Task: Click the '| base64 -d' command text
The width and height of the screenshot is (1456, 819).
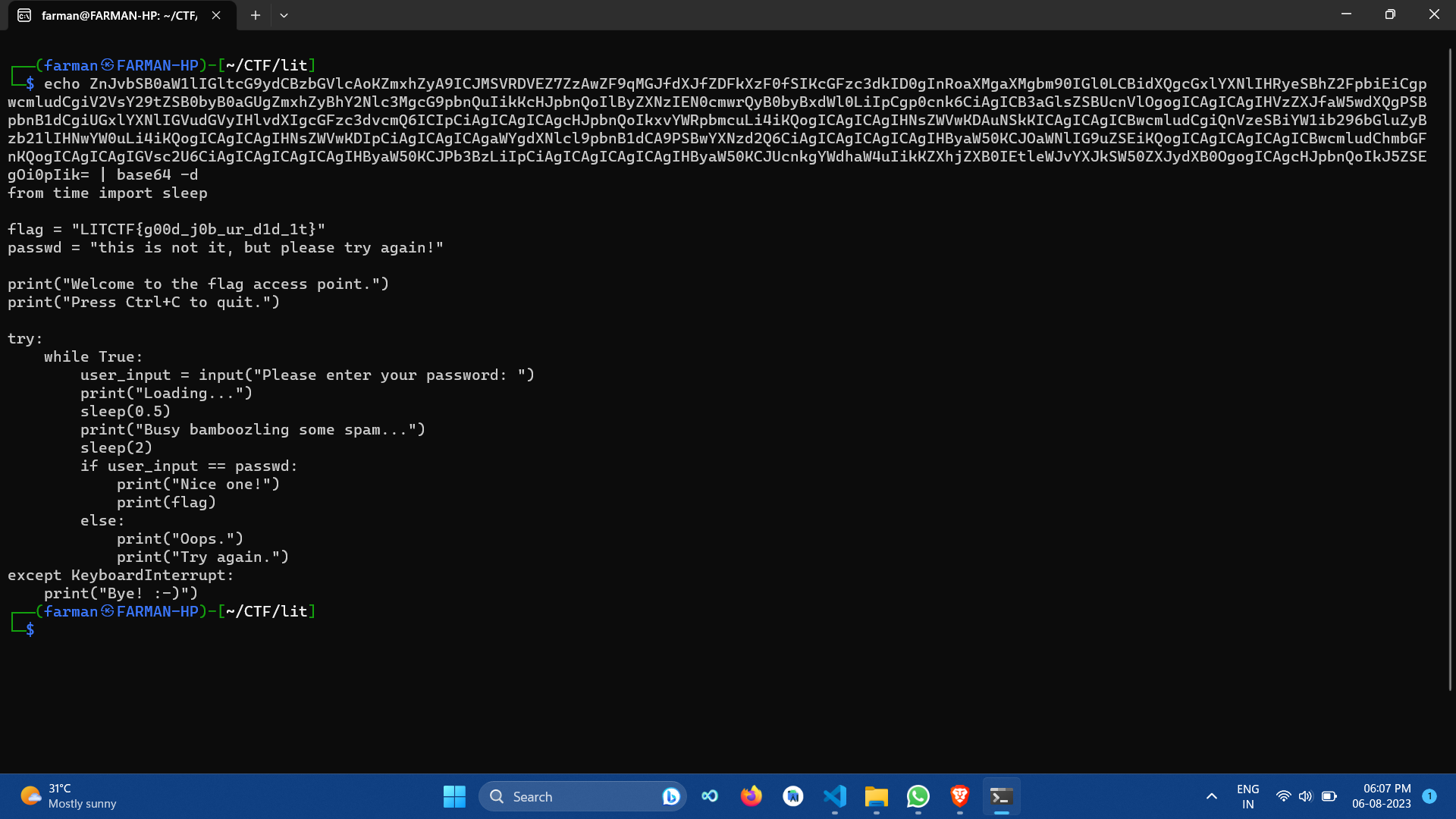Action: [x=149, y=174]
